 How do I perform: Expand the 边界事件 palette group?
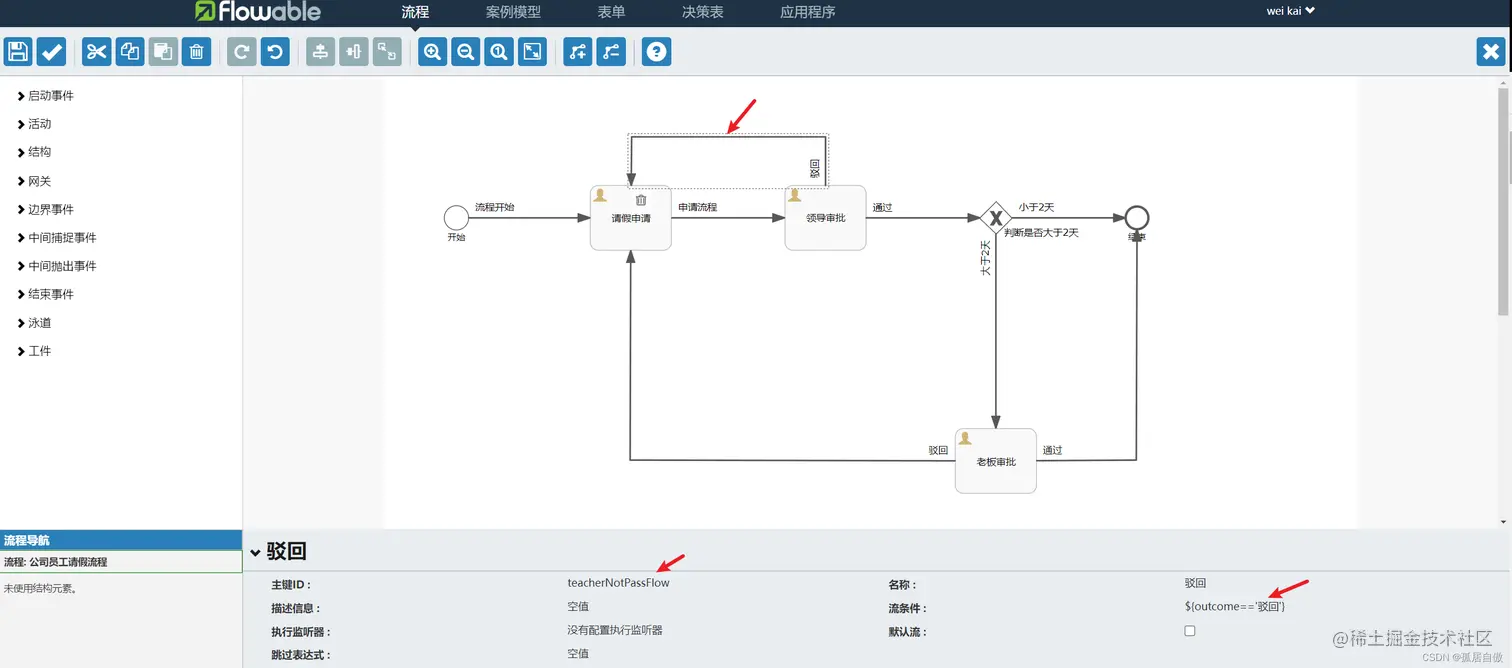point(46,209)
